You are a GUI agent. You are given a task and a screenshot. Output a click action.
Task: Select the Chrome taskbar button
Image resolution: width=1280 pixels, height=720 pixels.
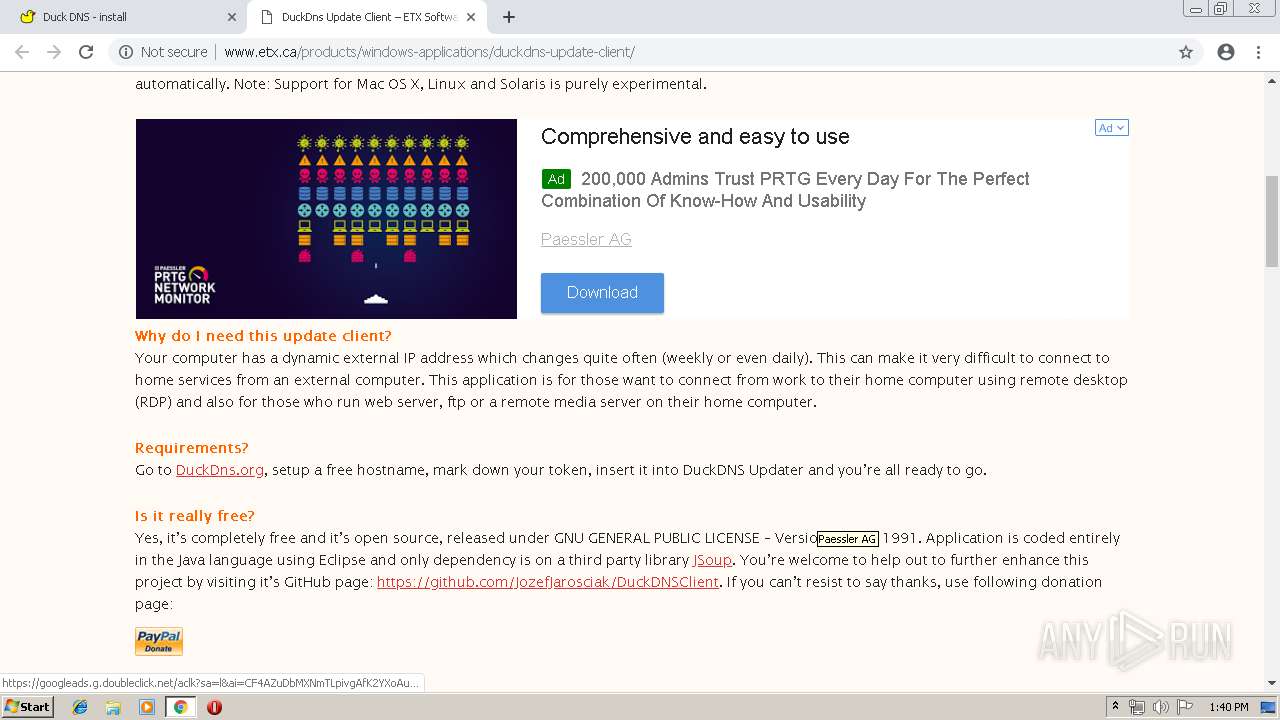[x=180, y=707]
